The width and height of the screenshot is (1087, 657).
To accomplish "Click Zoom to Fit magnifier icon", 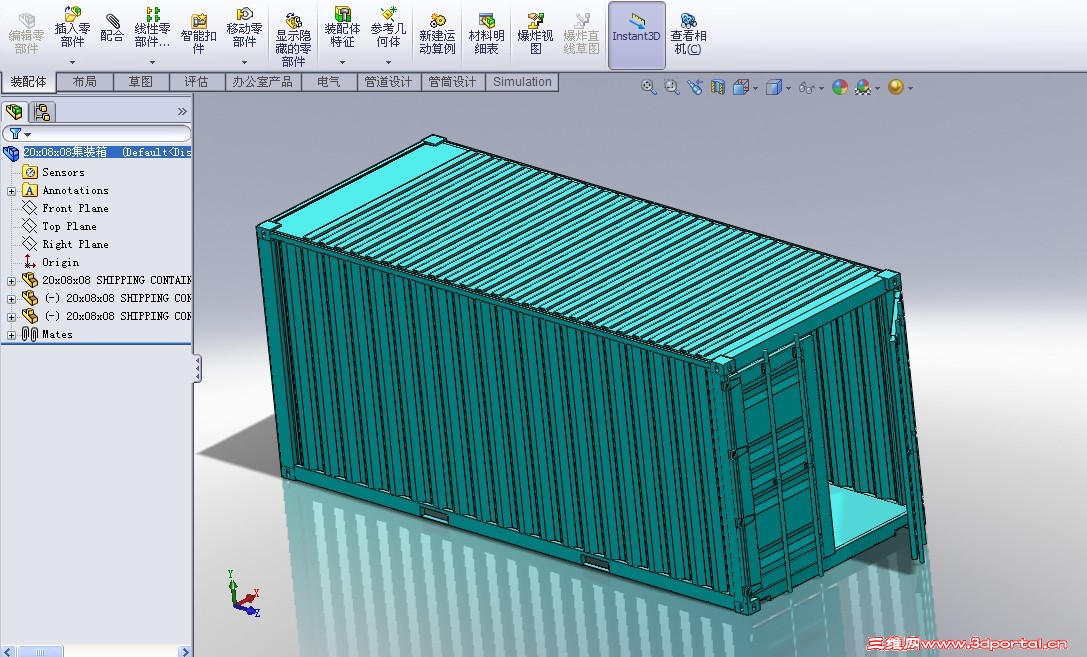I will (648, 87).
